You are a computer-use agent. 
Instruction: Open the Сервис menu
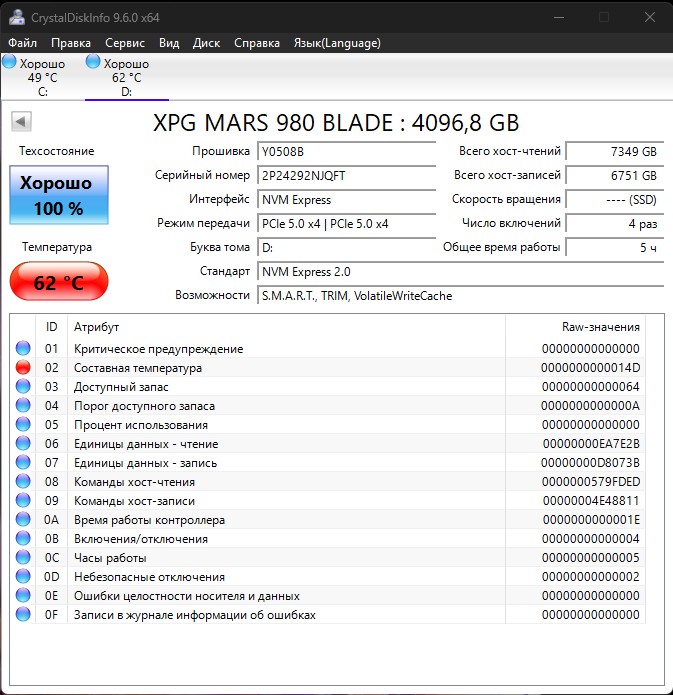pos(125,43)
